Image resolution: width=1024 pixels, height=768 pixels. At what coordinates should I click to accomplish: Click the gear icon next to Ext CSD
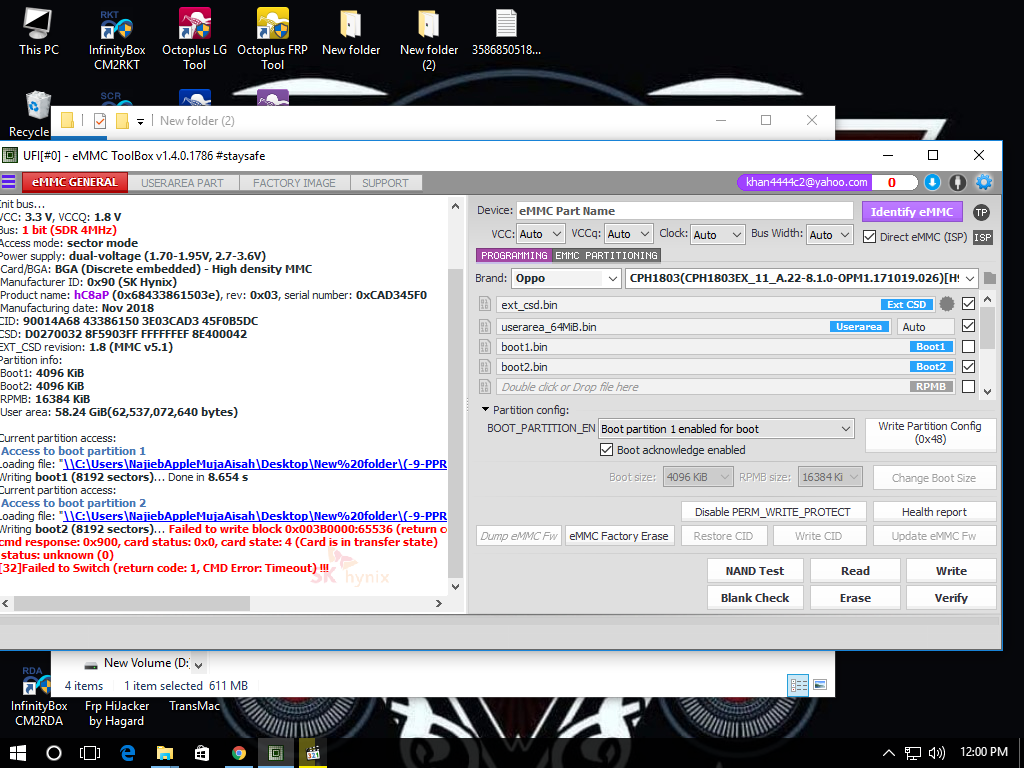click(947, 304)
